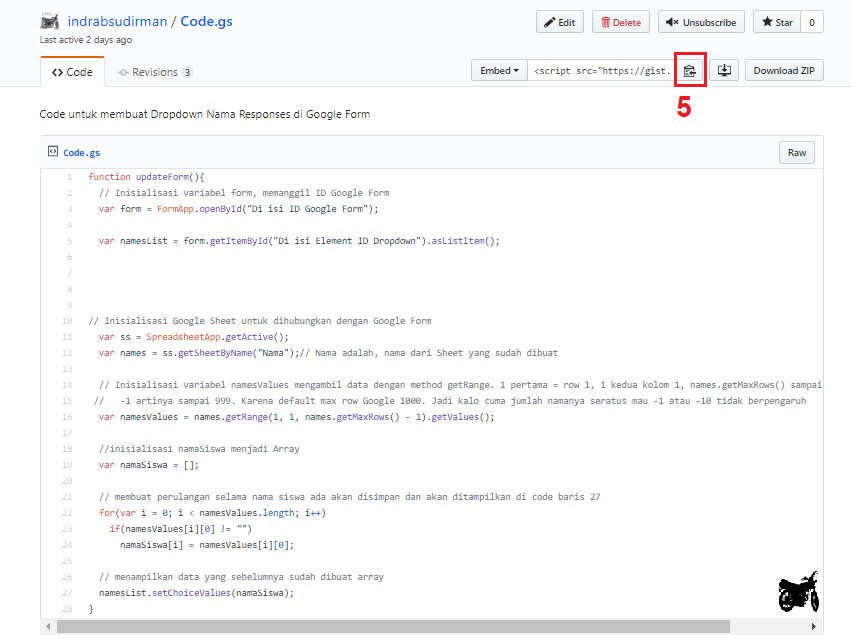Click the user avatar next to indrabsudirman

click(x=49, y=21)
